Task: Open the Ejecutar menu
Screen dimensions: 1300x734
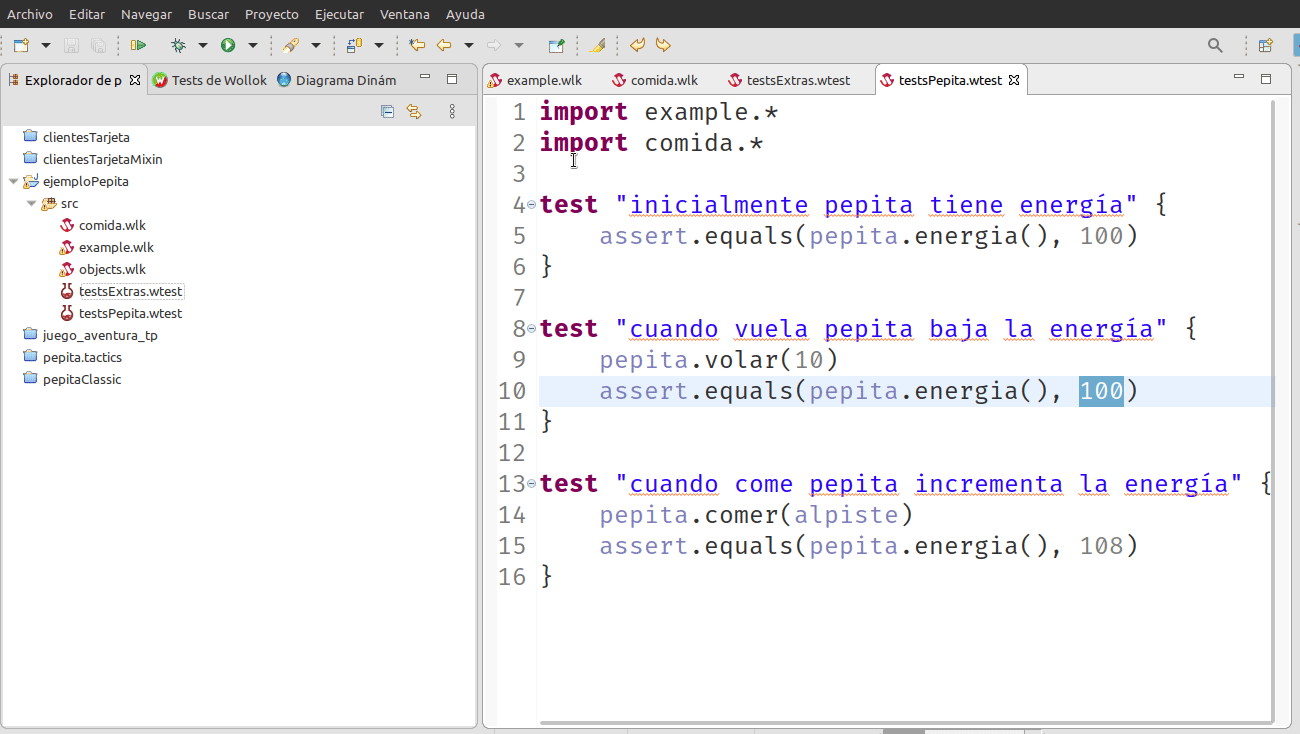Action: point(339,15)
